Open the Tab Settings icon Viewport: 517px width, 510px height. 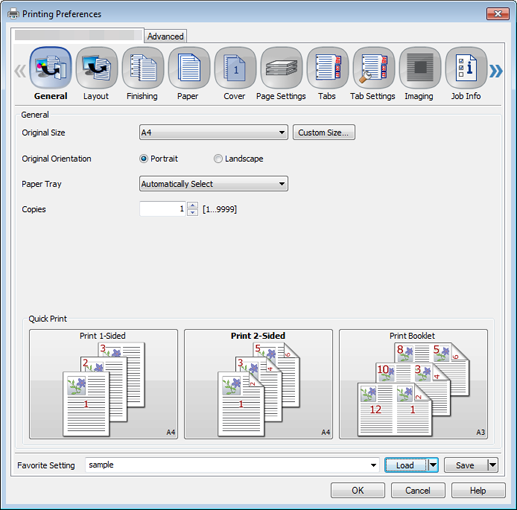[x=374, y=68]
